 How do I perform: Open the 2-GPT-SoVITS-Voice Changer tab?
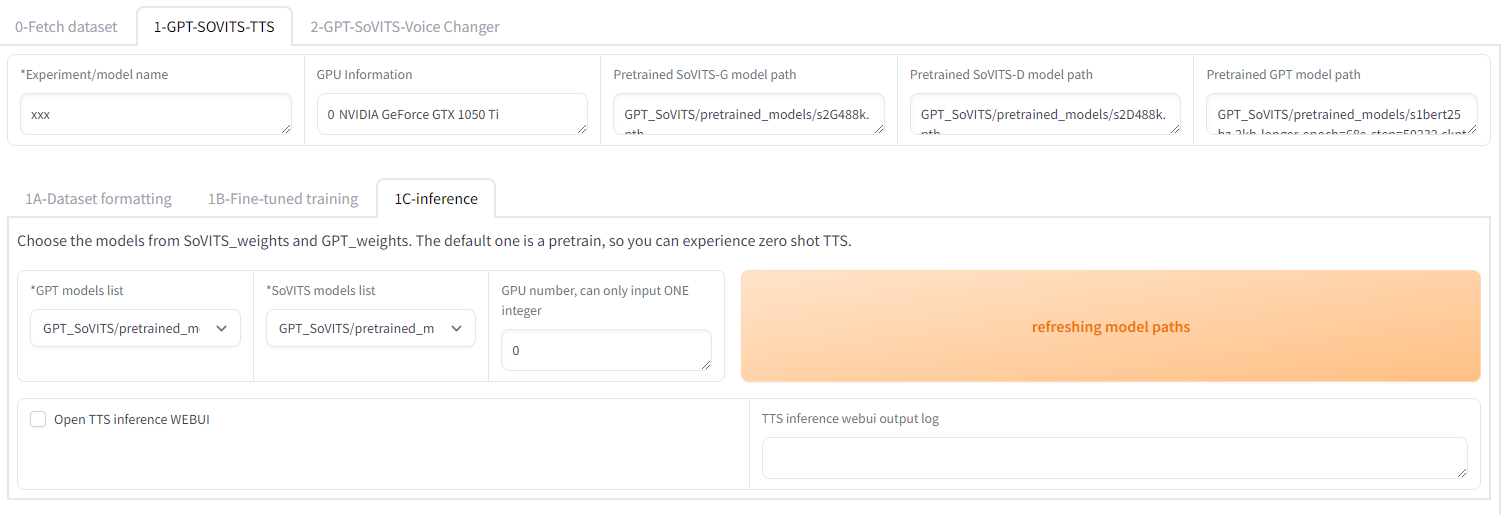pyautogui.click(x=404, y=27)
